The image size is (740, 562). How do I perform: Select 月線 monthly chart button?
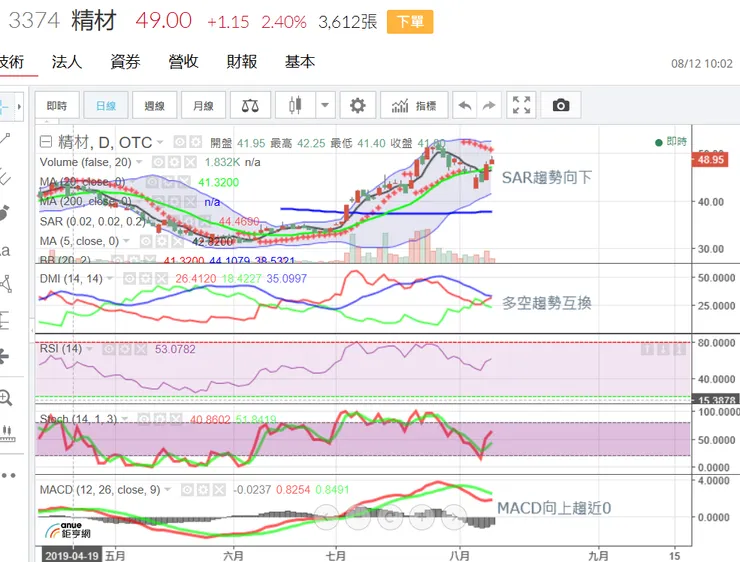click(x=203, y=105)
